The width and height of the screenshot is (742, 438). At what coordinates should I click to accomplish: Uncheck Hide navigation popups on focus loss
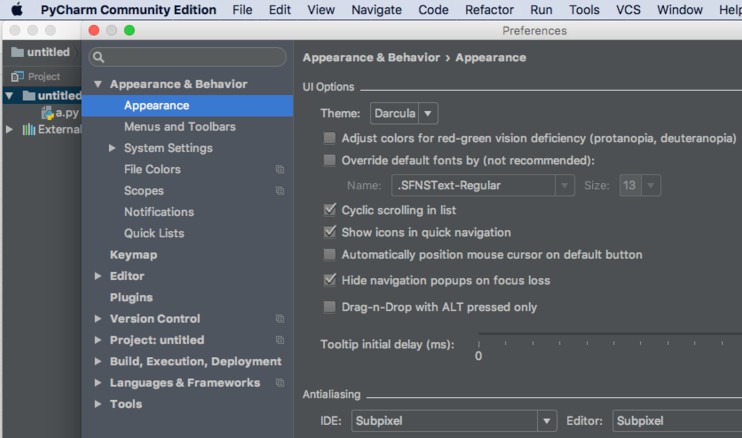point(329,280)
